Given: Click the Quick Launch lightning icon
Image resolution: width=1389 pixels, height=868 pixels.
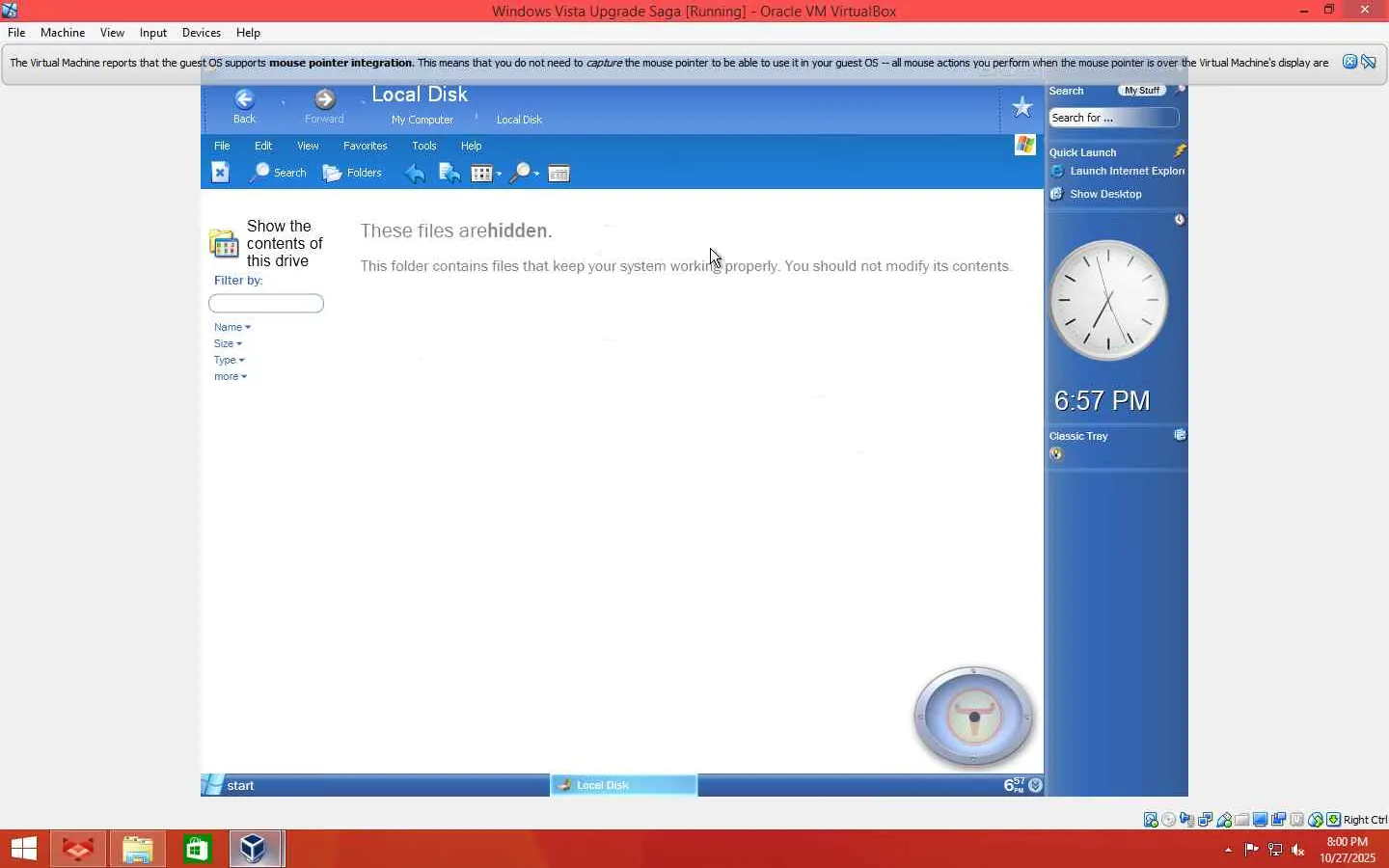Looking at the screenshot, I should click(1180, 151).
